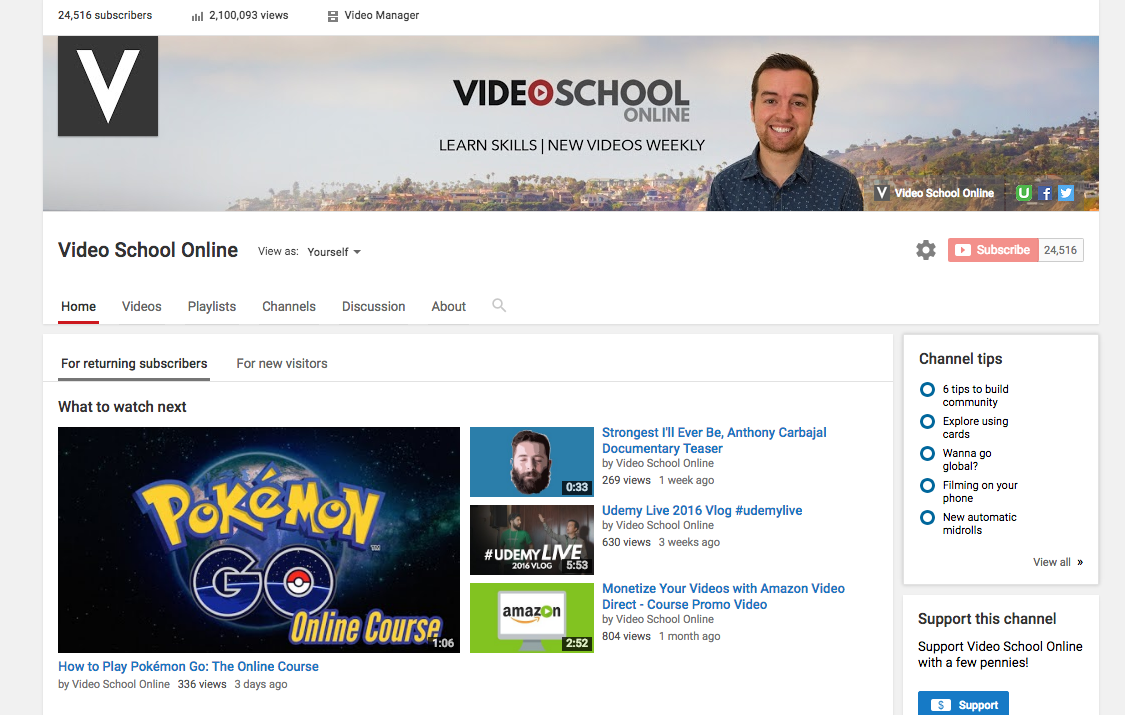Open the channel search magnifier icon
This screenshot has height=715, width=1125.
click(499, 306)
